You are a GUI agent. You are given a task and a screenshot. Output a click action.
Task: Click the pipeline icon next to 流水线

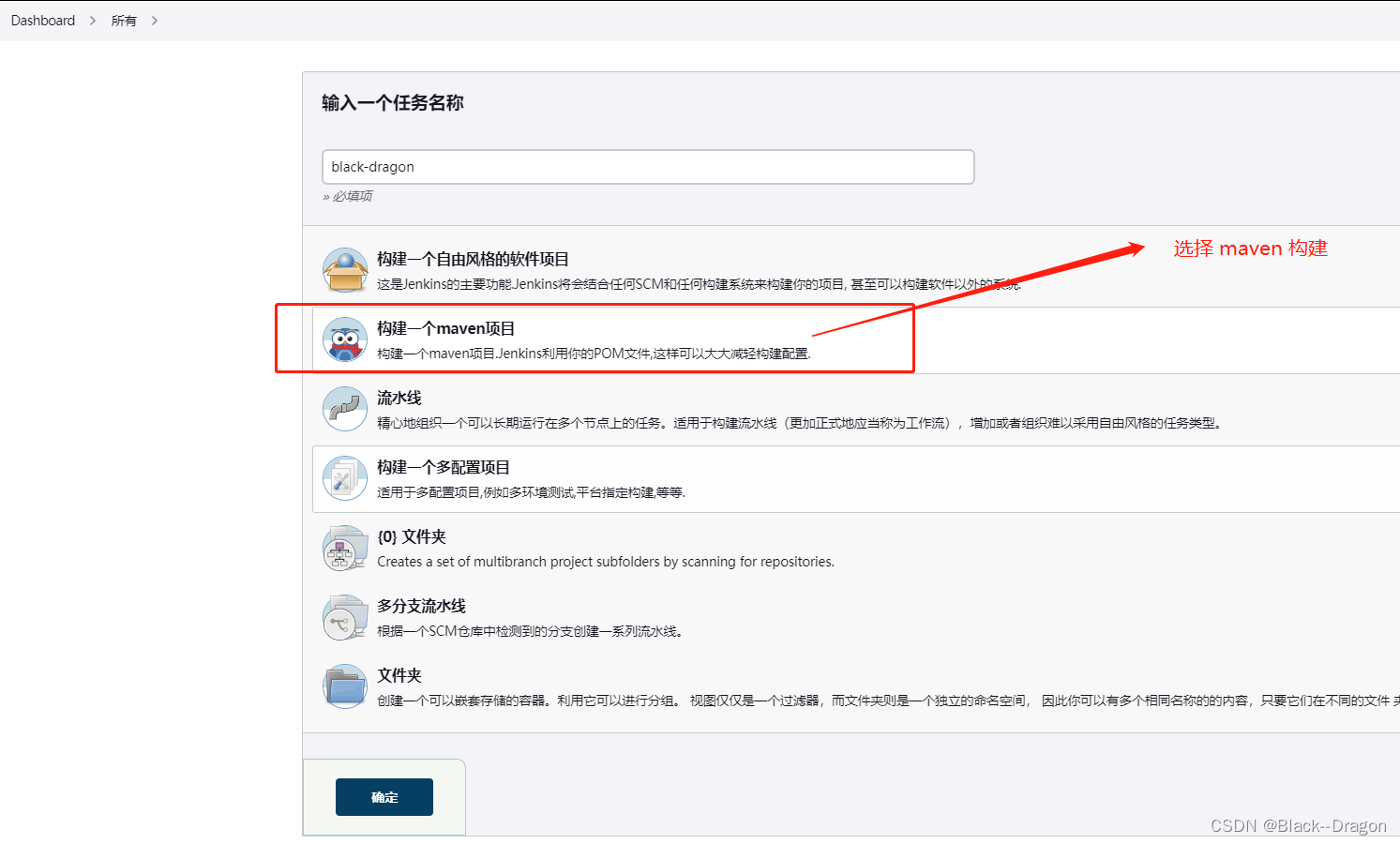[344, 408]
